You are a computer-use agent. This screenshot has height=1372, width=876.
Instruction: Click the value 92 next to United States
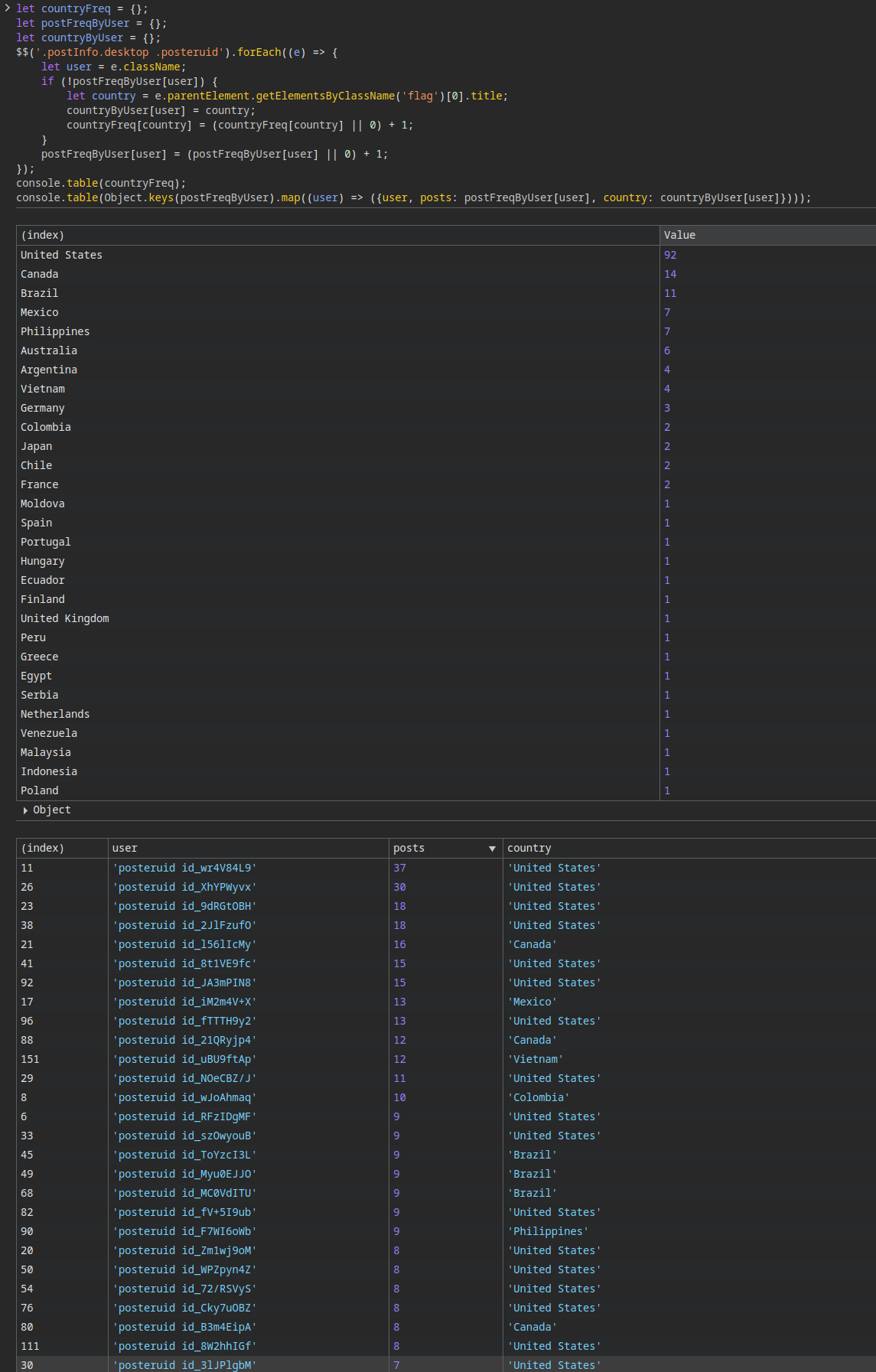(670, 255)
